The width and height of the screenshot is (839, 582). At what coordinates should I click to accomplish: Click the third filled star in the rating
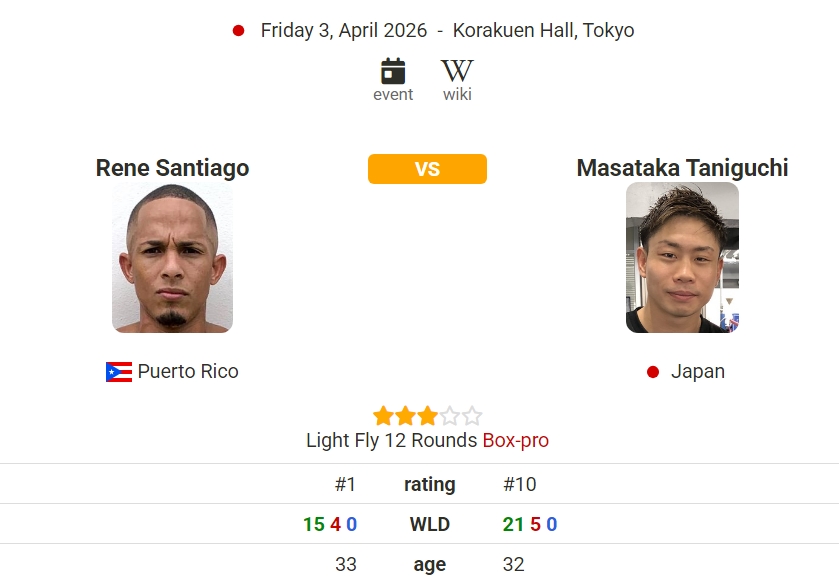427,415
